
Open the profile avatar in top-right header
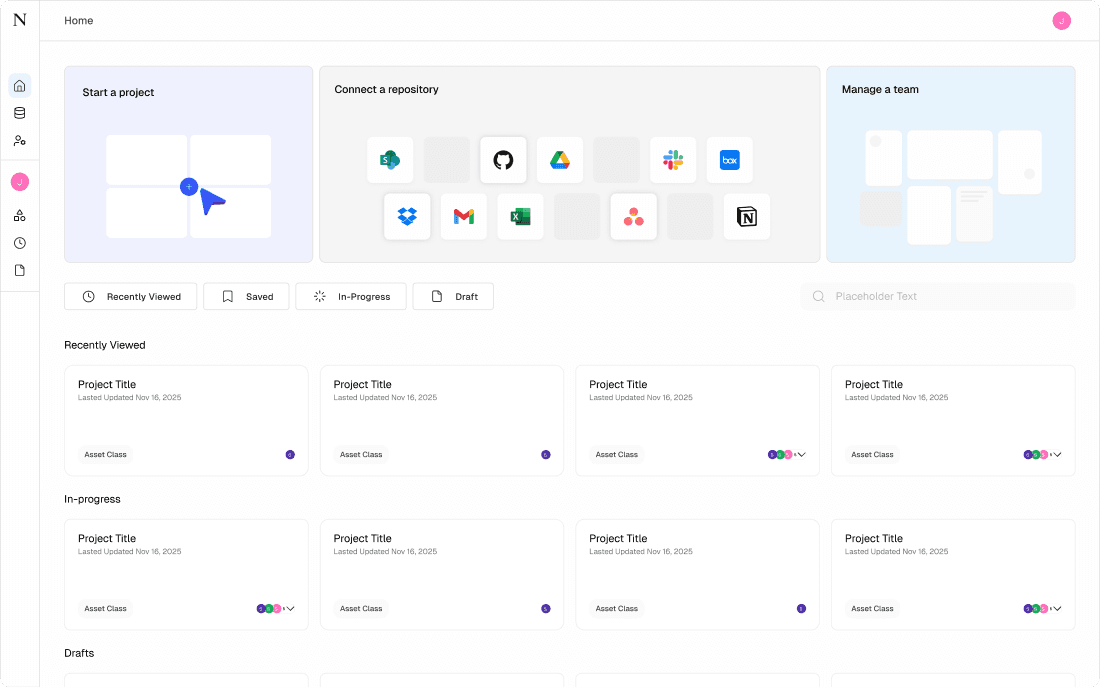[1061, 20]
